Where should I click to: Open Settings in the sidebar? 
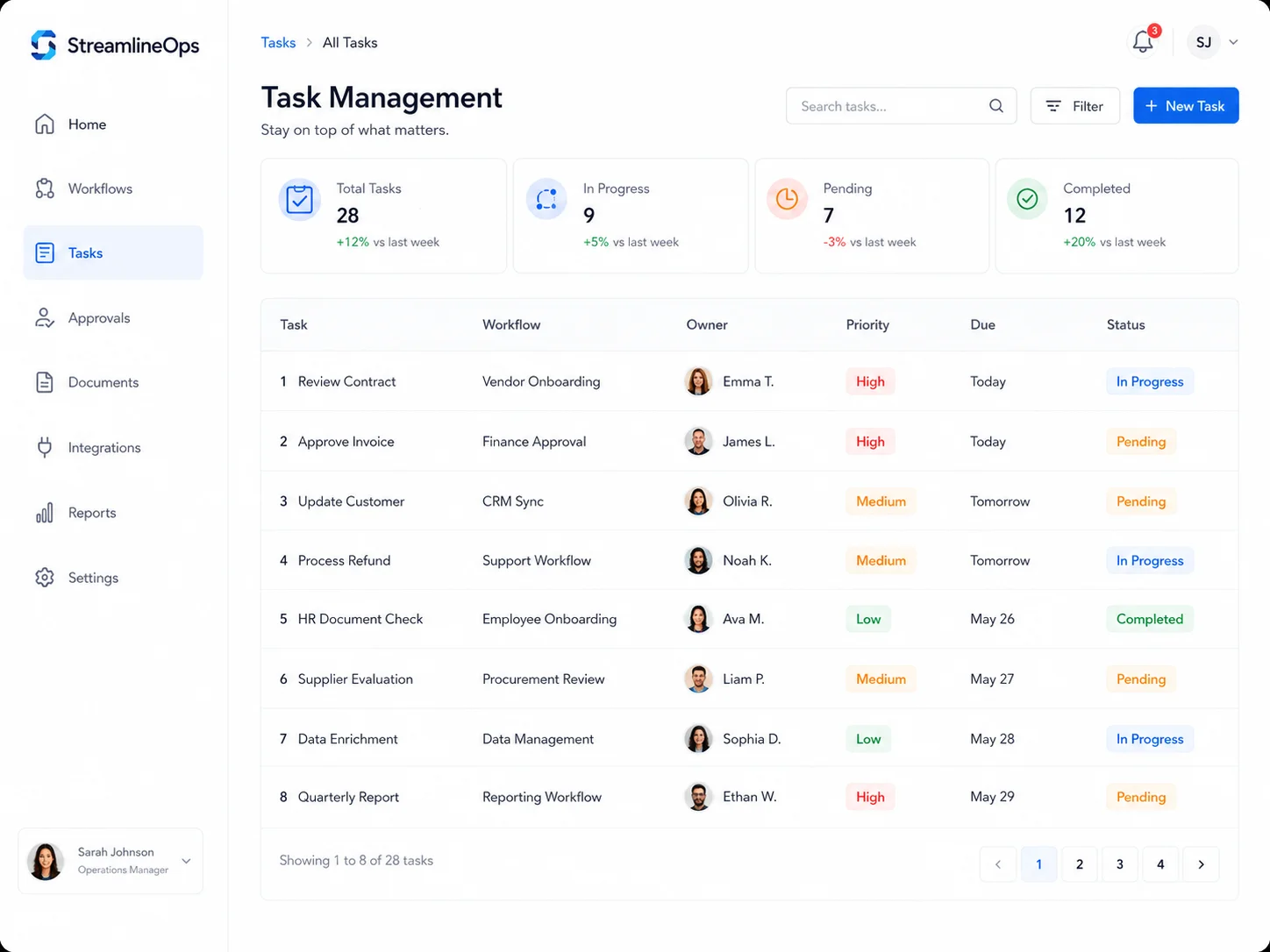click(112, 578)
